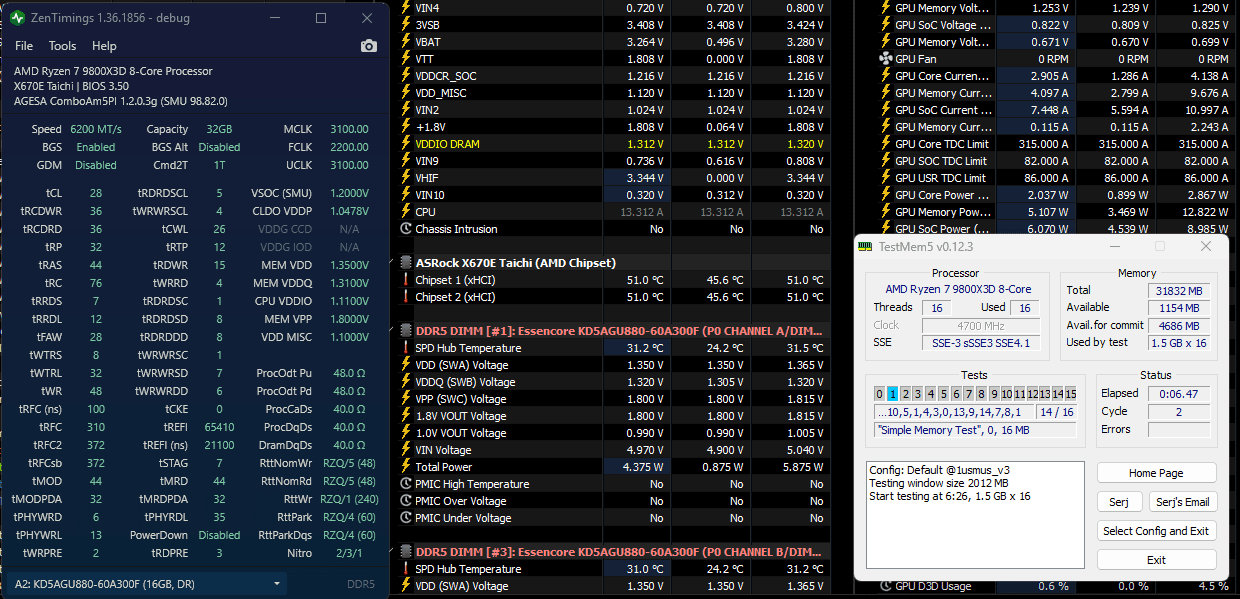Click the GPU D3D Usage sensor icon
Image resolution: width=1240 pixels, height=599 pixels.
coord(885,586)
